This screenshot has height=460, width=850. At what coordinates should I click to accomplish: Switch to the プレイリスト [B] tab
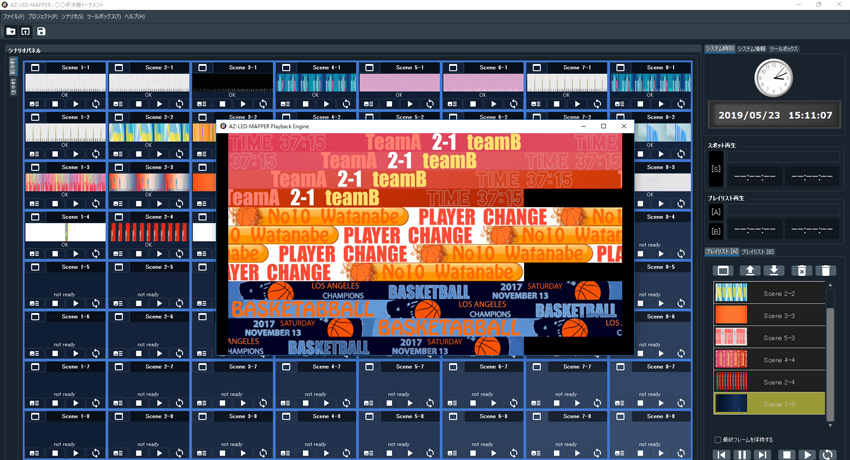tap(757, 252)
